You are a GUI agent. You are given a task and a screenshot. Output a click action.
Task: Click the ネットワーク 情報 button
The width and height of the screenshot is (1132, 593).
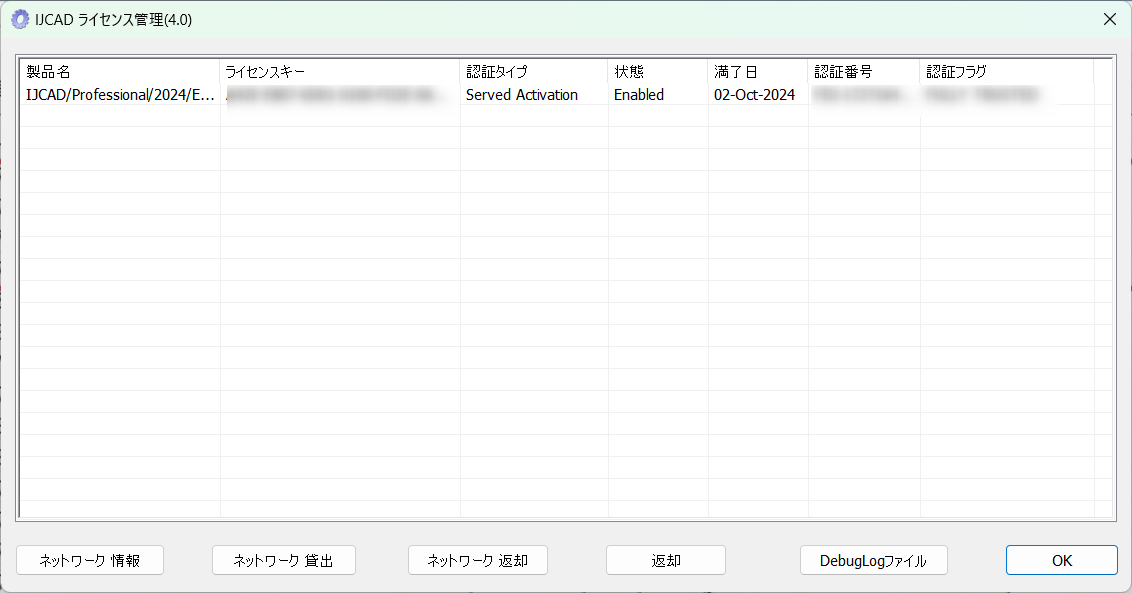point(90,560)
